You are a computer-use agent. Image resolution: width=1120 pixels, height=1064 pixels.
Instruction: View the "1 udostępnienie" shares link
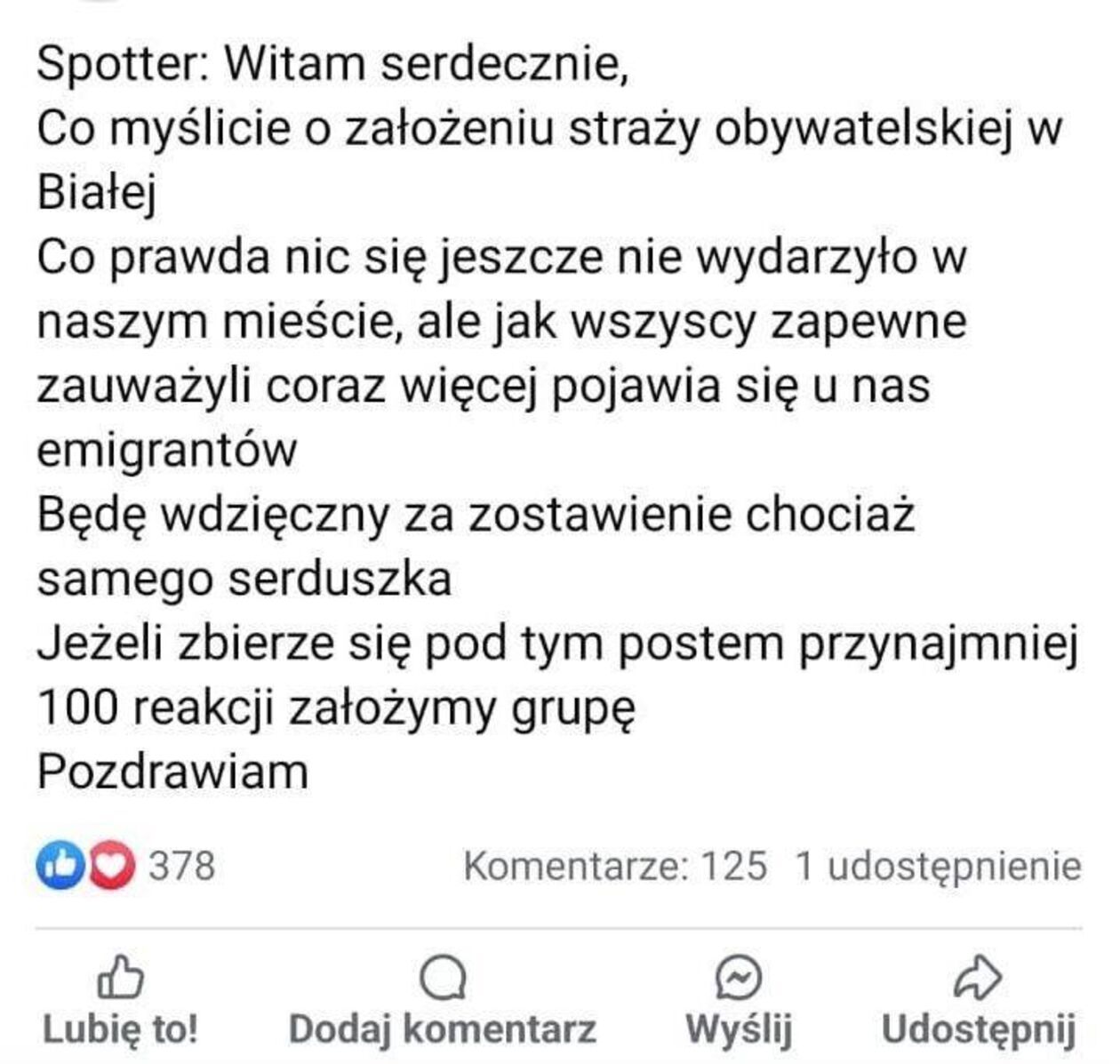click(x=938, y=865)
